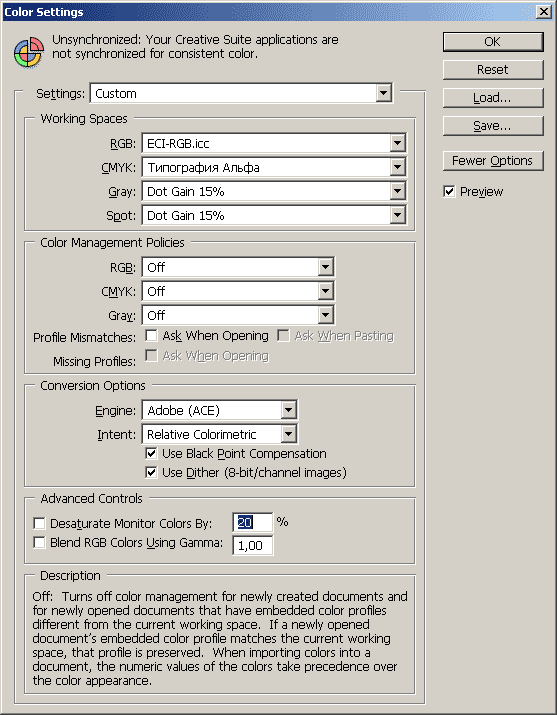Click the Fewer Options button
Screen dimensions: 557x715
click(x=493, y=161)
